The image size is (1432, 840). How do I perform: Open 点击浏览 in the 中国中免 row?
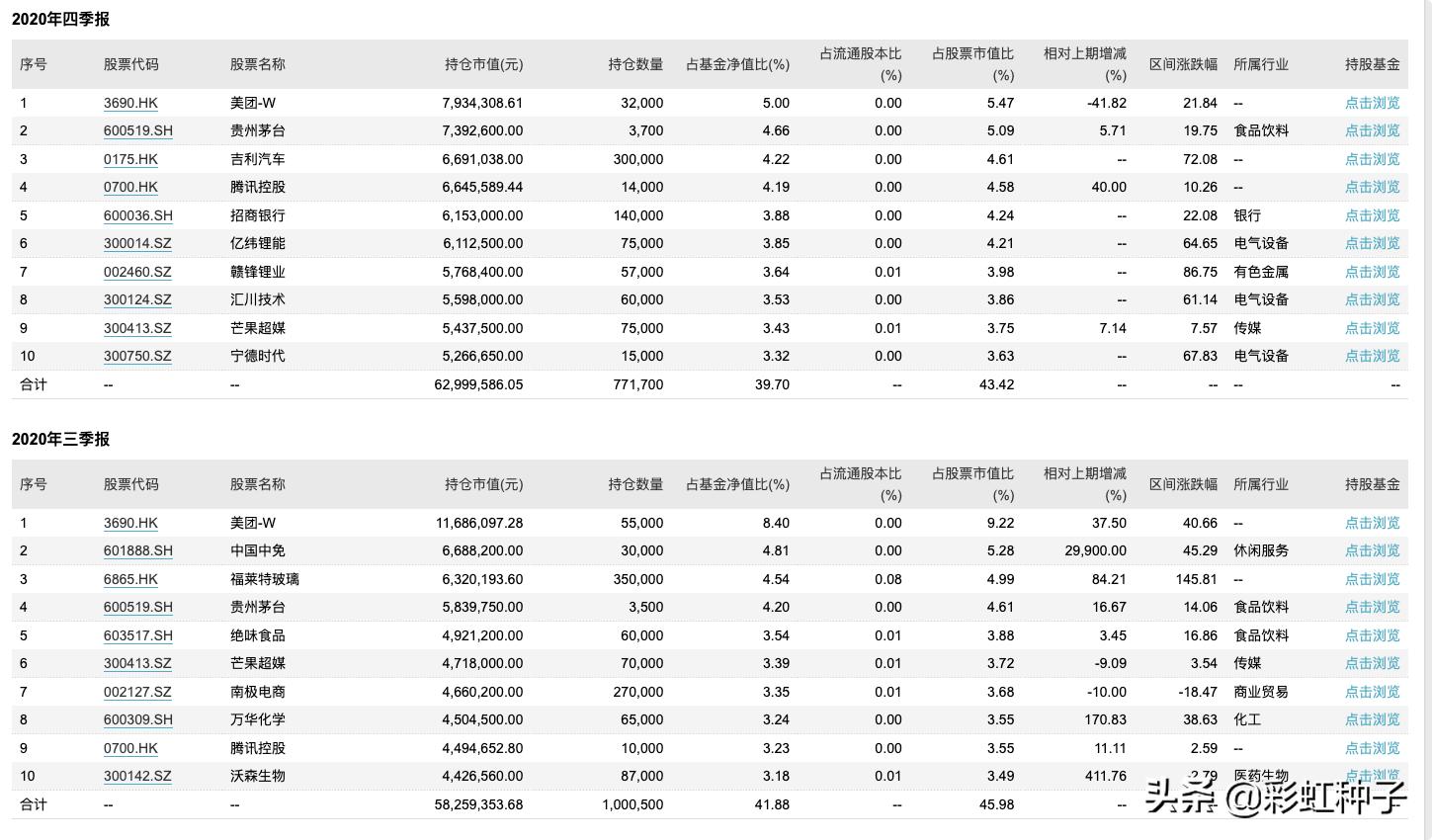pyautogui.click(x=1372, y=550)
